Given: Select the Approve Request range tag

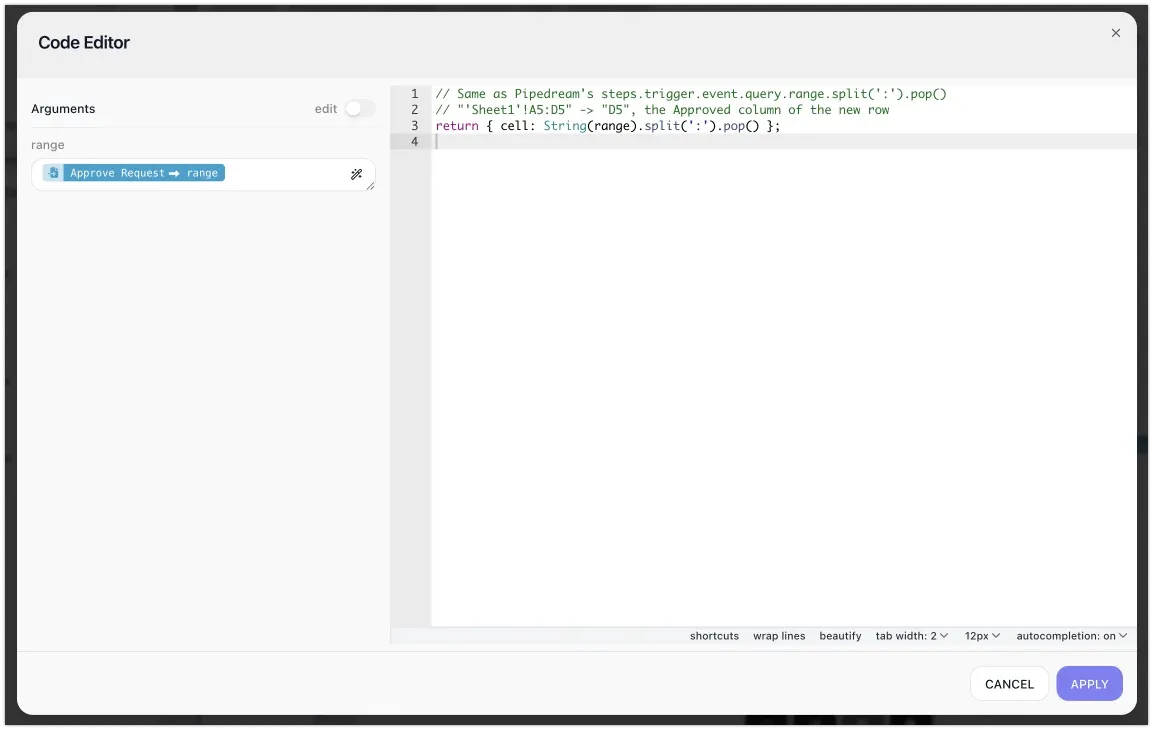Looking at the screenshot, I should [x=134, y=173].
